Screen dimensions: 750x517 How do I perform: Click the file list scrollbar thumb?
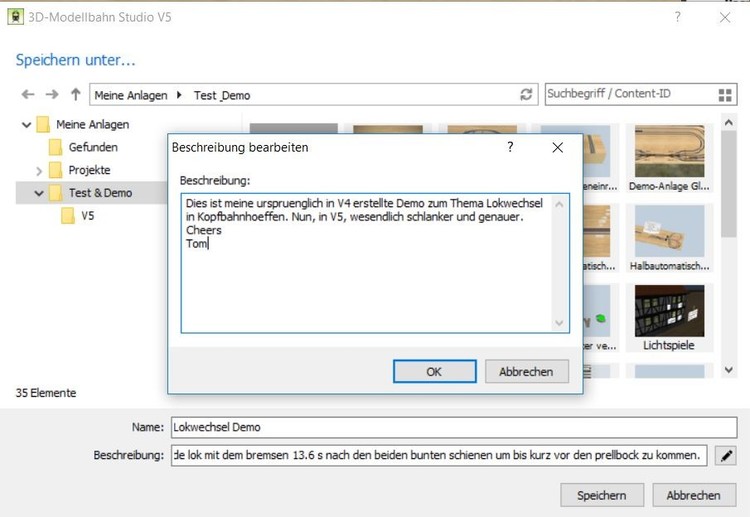(x=728, y=184)
